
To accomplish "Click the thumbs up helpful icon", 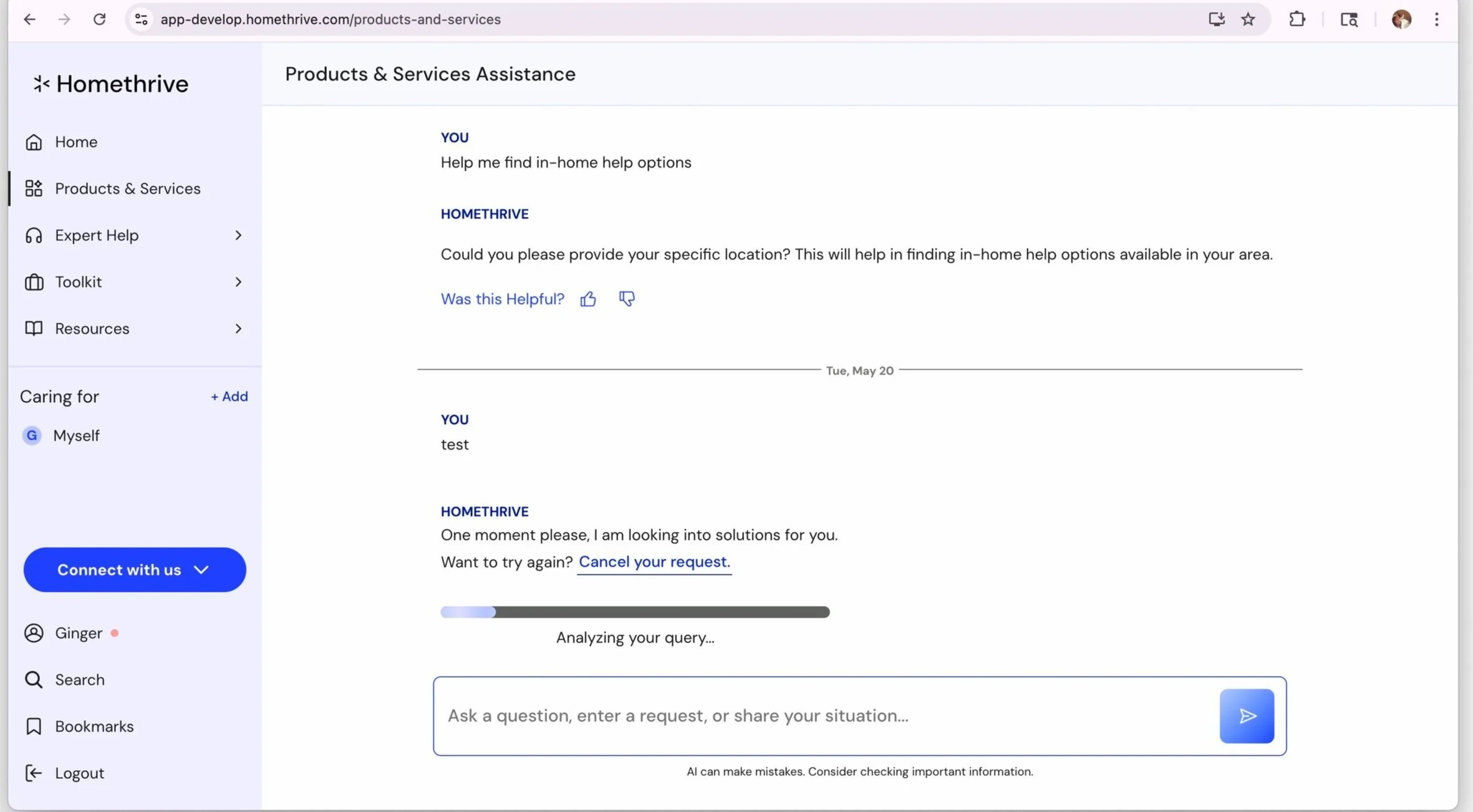I will (x=587, y=299).
